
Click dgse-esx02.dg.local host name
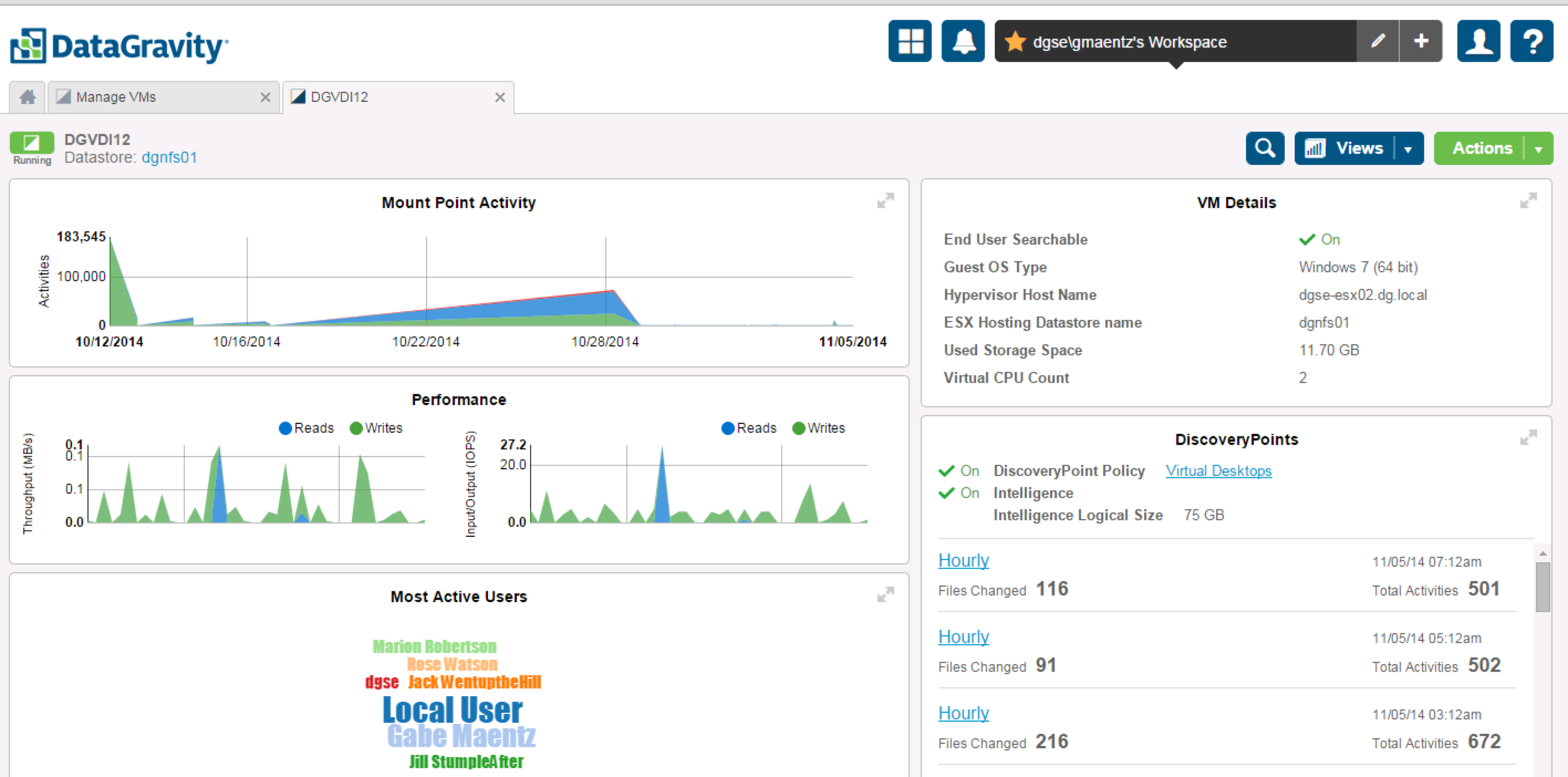point(1362,295)
